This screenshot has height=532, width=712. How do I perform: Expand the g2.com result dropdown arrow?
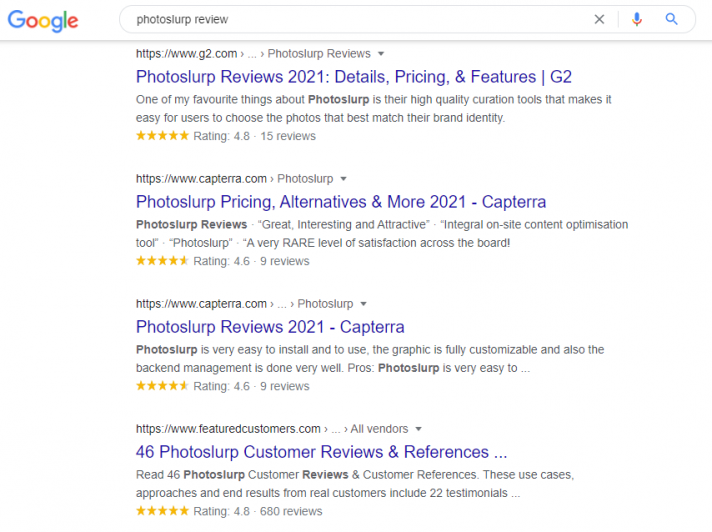point(381,54)
